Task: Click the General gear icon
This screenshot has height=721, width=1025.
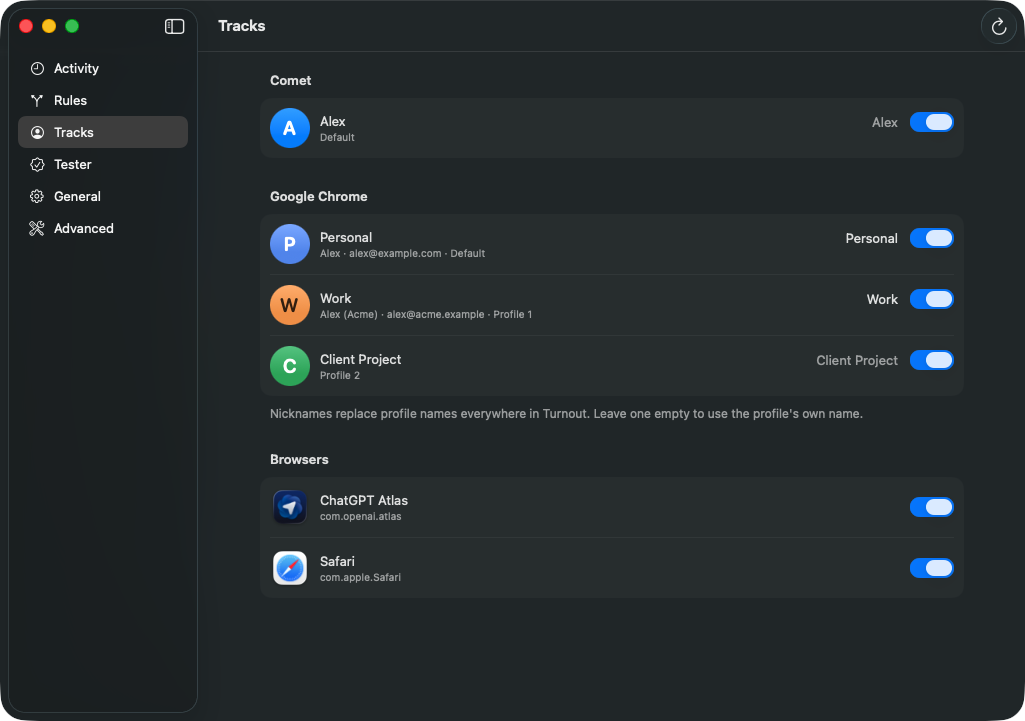Action: coord(37,196)
